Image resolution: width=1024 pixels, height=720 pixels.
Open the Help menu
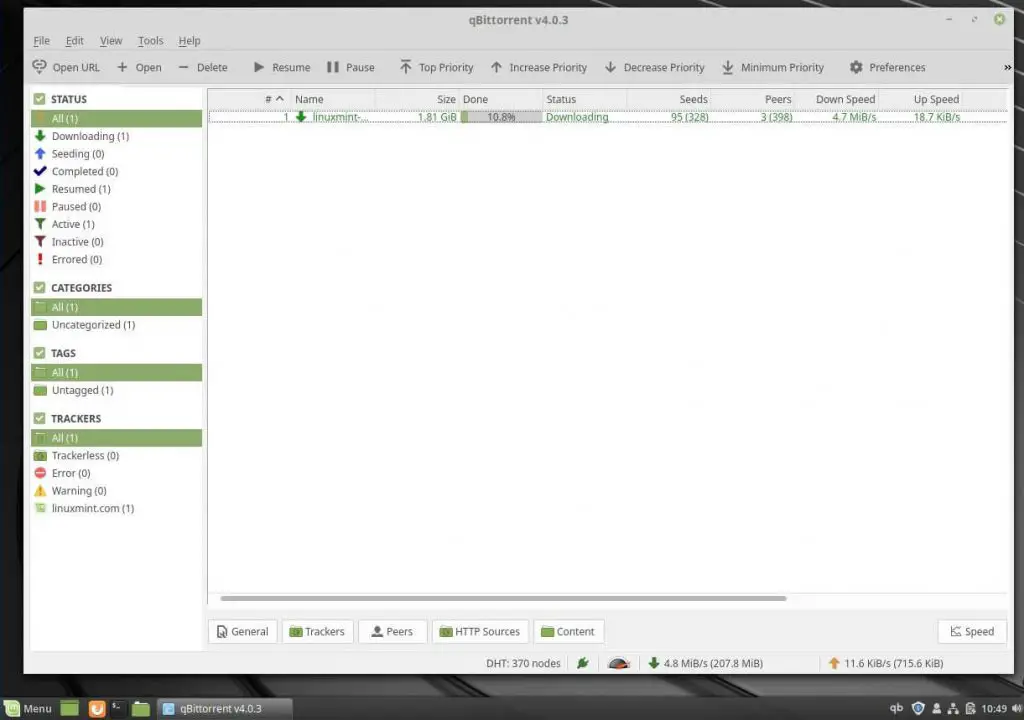189,41
